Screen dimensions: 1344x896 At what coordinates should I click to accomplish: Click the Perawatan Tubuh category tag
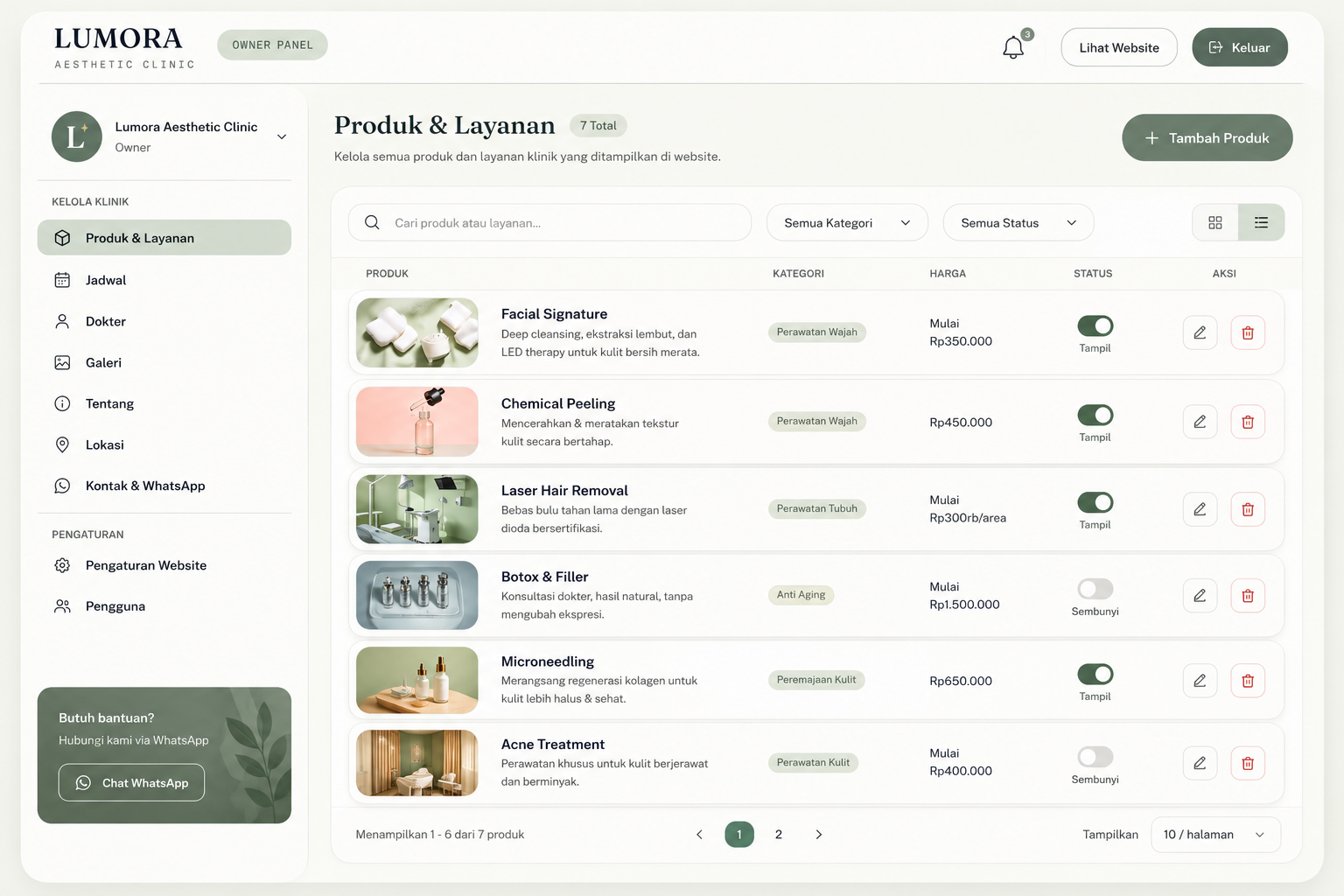(817, 508)
